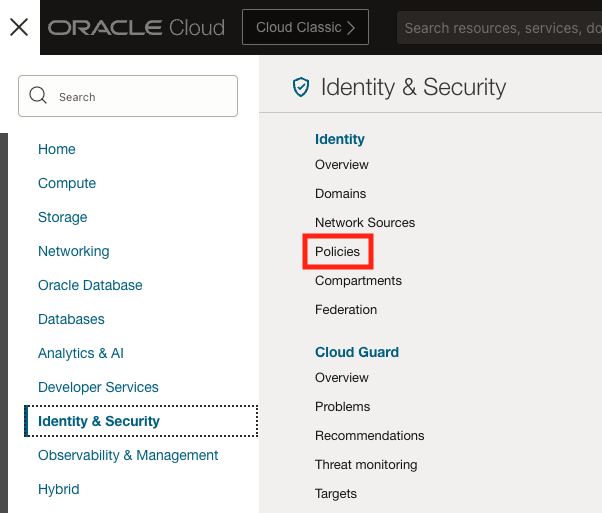The width and height of the screenshot is (602, 513).
Task: Select Networking in the side menu
Action: (x=74, y=251)
